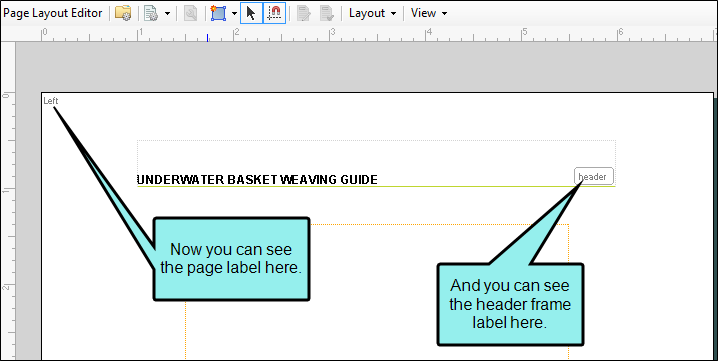The image size is (718, 361).
Task: Click the vertical ruler on left
Action: click(x=7, y=202)
